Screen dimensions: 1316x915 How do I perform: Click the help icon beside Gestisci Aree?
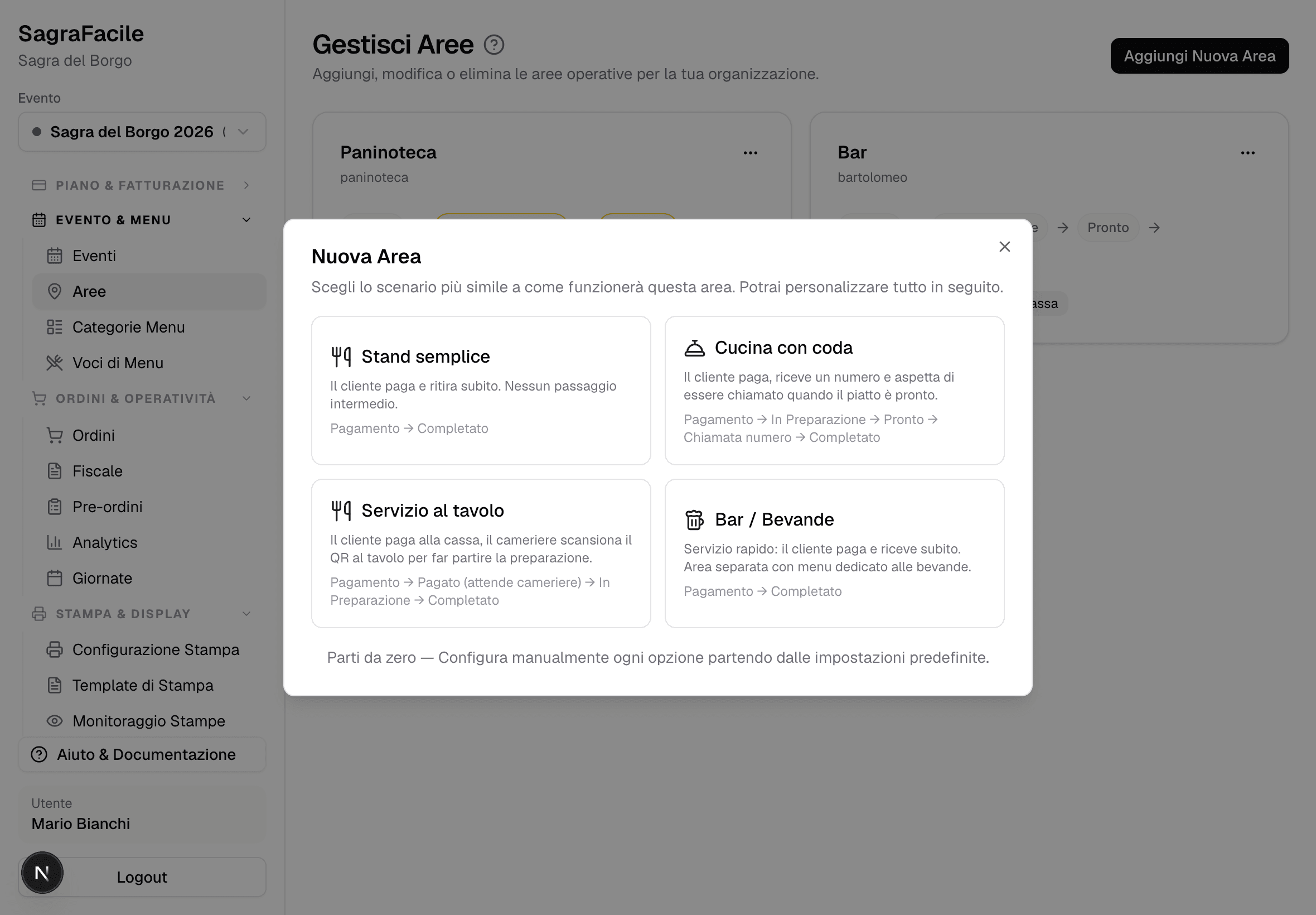[494, 45]
